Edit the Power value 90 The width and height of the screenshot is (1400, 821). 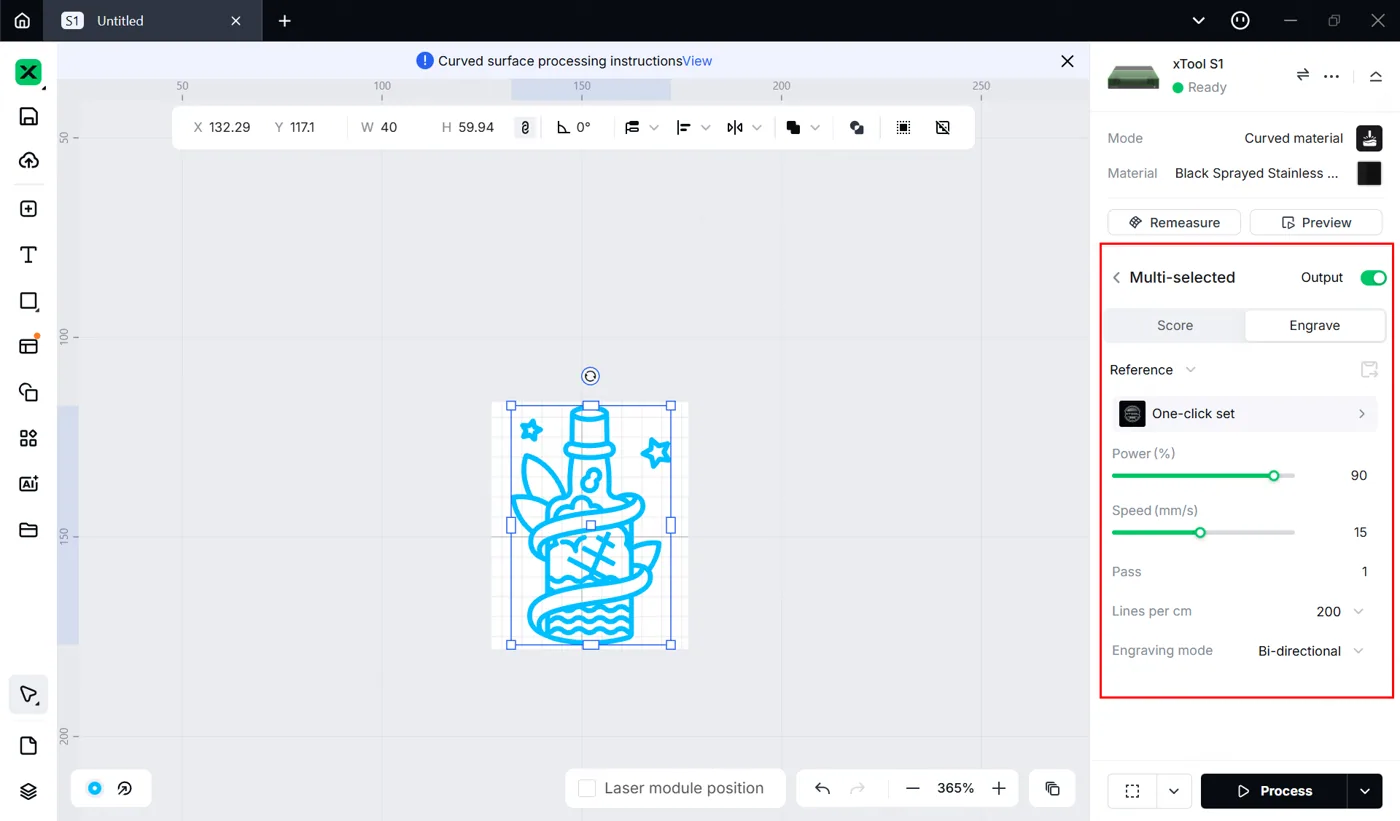pyautogui.click(x=1358, y=476)
